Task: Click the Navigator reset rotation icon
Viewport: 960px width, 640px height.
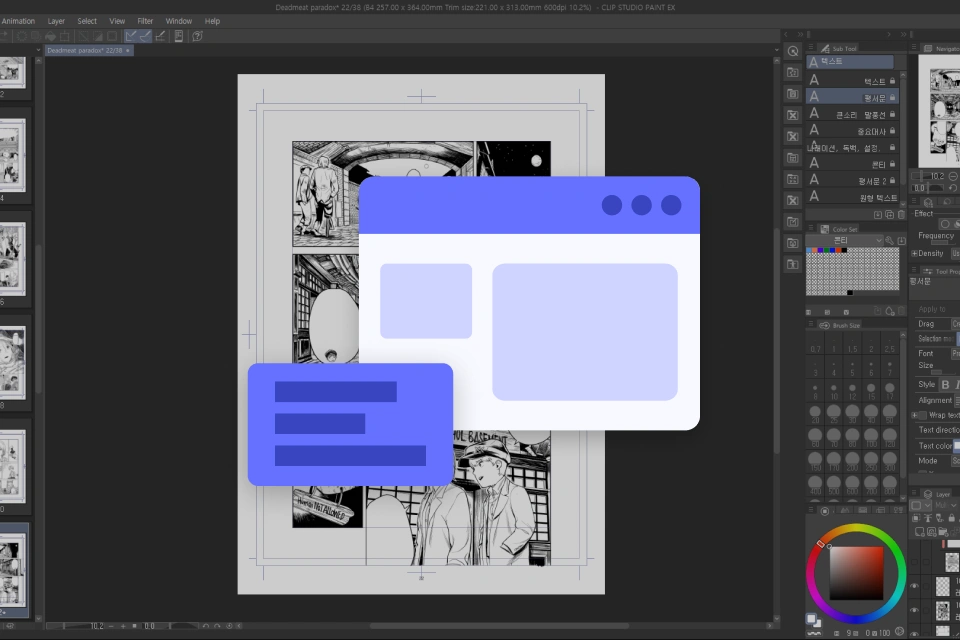Action: 953,188
